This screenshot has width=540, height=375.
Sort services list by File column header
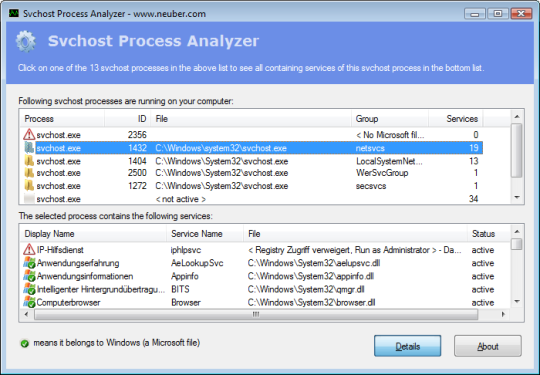(x=355, y=234)
